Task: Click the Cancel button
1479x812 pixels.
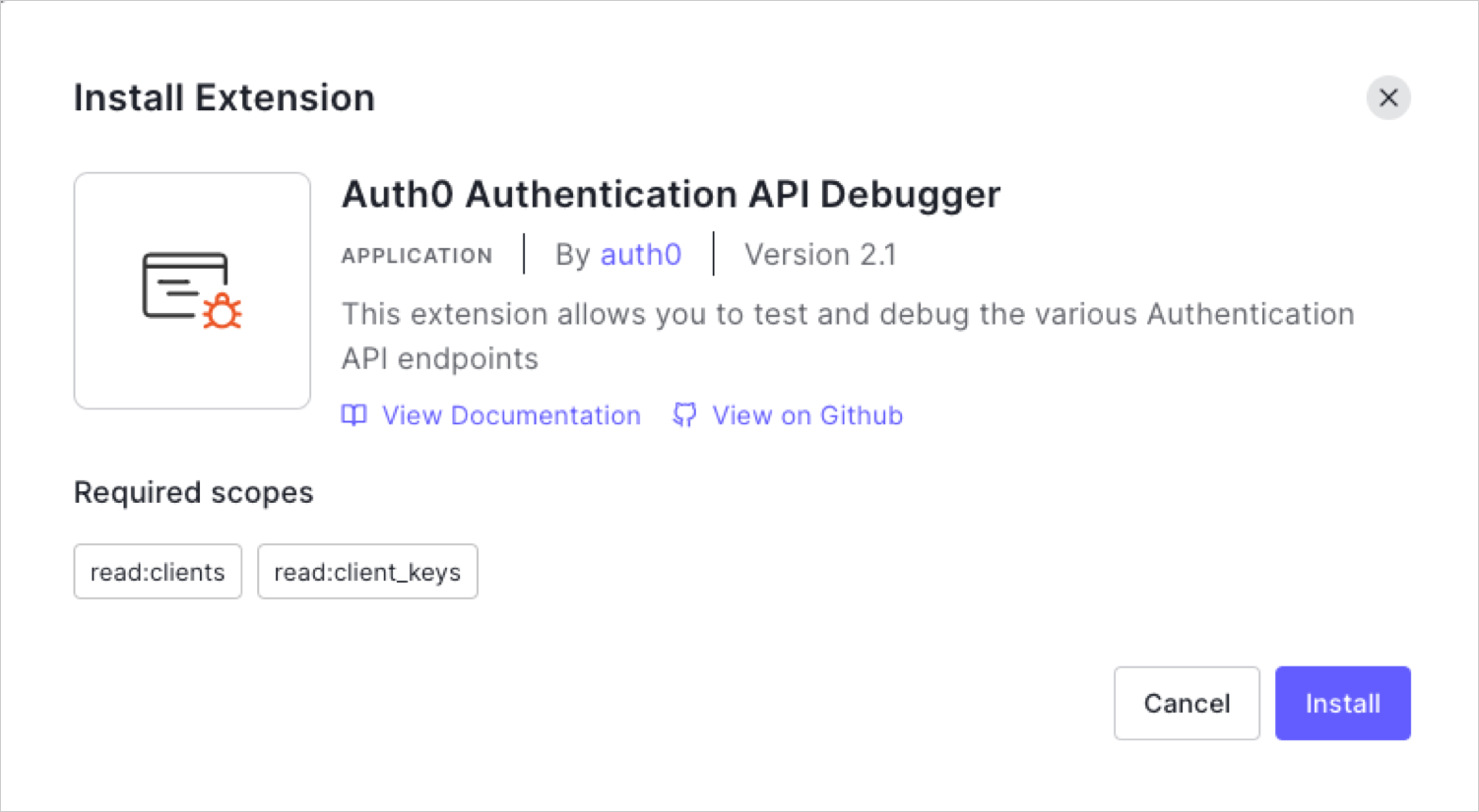Action: point(1187,703)
